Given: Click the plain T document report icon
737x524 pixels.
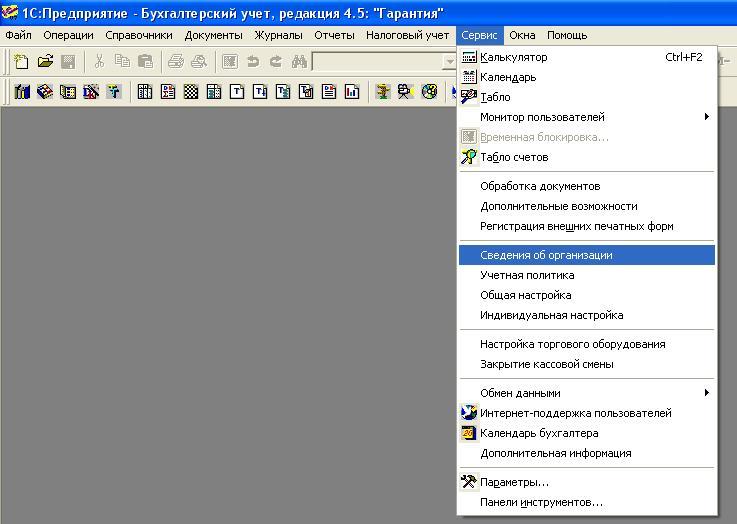Looking at the screenshot, I should [x=237, y=91].
